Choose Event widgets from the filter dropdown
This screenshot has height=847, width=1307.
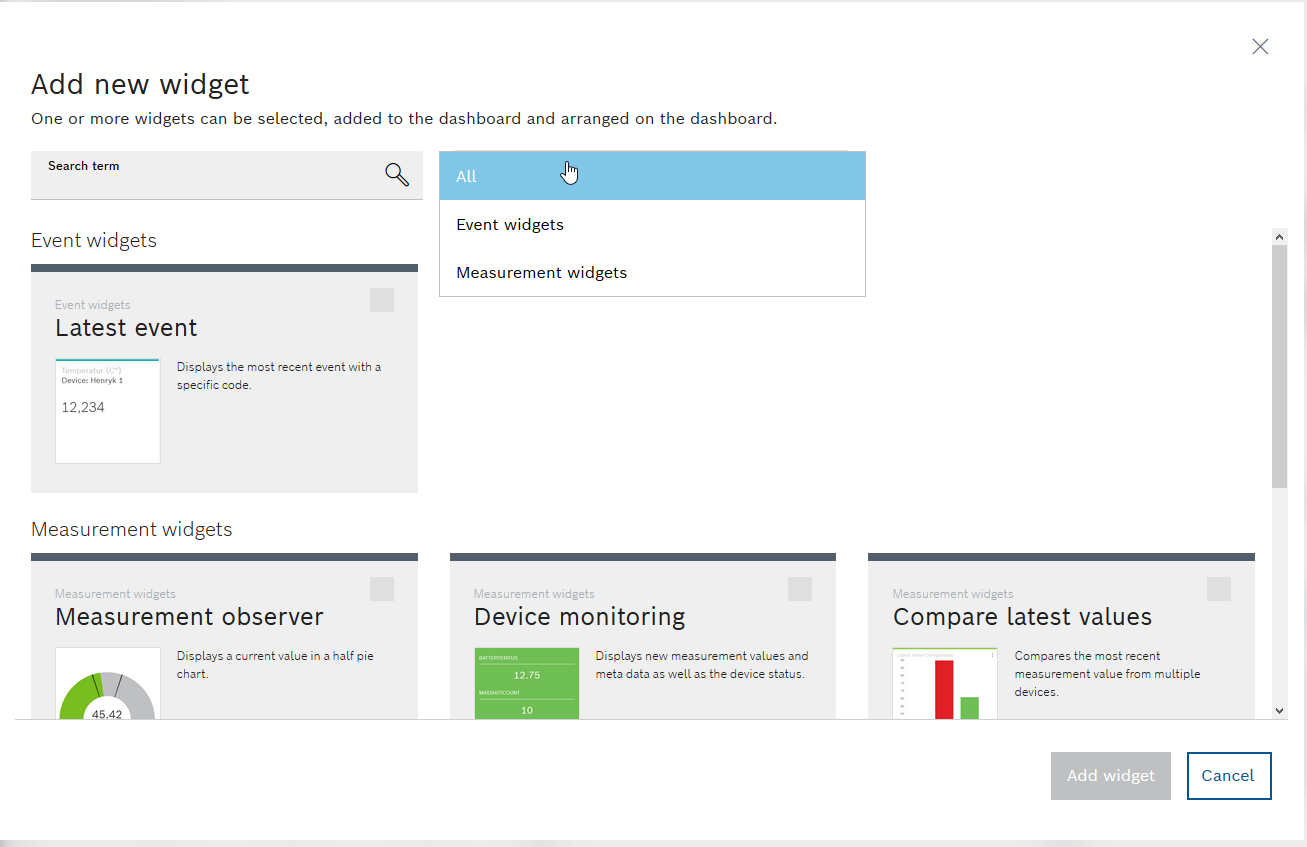coord(510,224)
